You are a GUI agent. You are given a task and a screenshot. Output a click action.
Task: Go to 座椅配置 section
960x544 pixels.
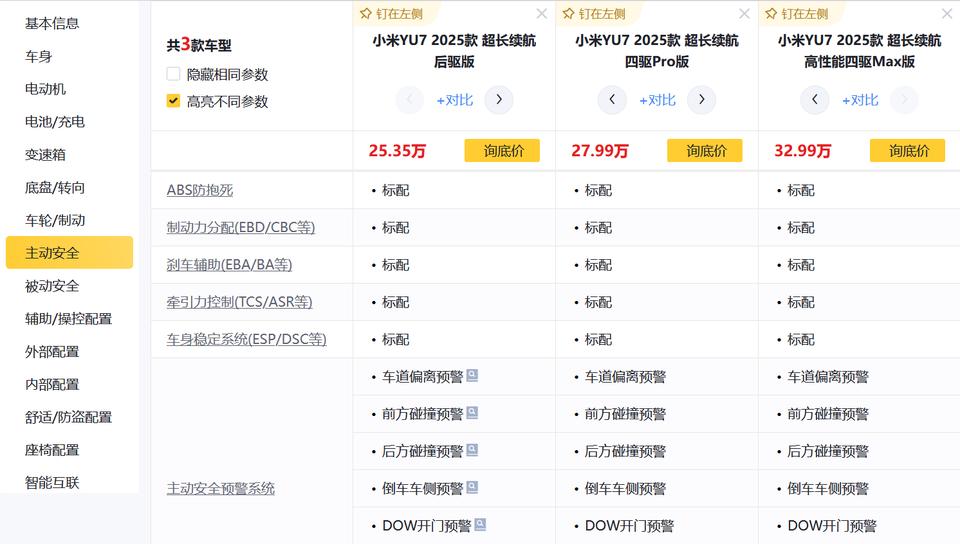[52, 450]
